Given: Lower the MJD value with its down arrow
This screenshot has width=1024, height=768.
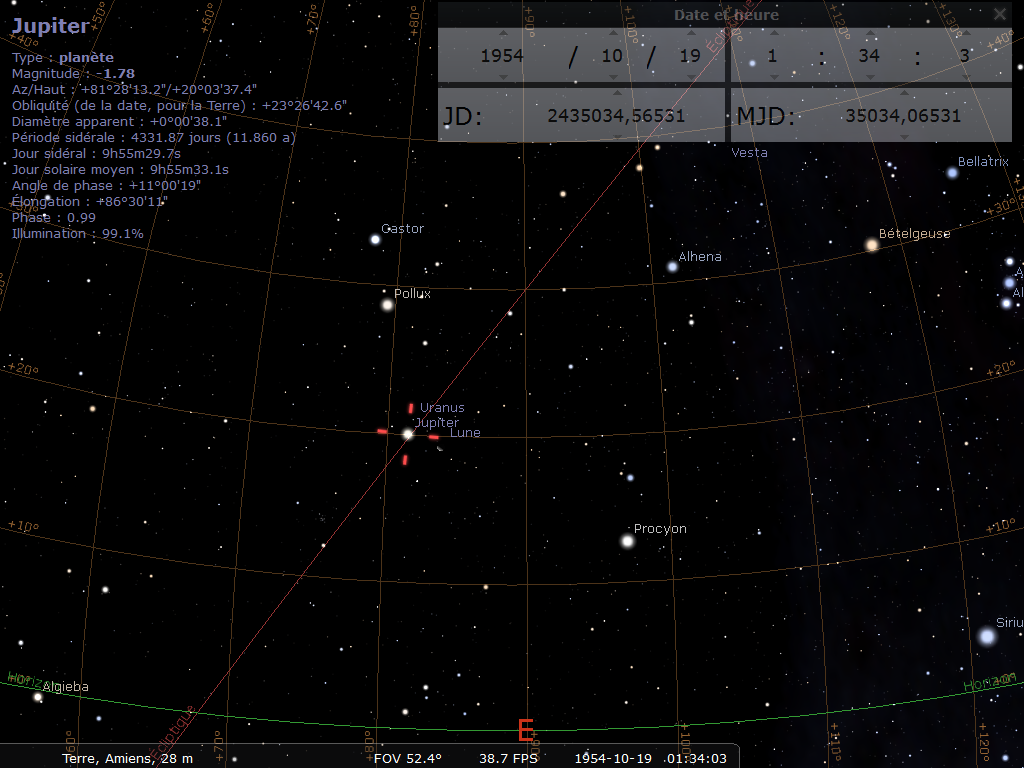Looking at the screenshot, I should click(903, 135).
